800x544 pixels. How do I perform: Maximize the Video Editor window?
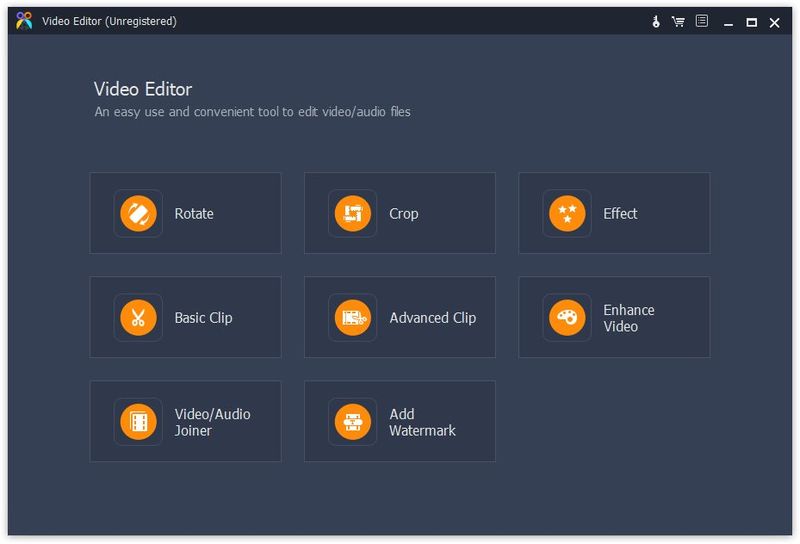tap(752, 22)
